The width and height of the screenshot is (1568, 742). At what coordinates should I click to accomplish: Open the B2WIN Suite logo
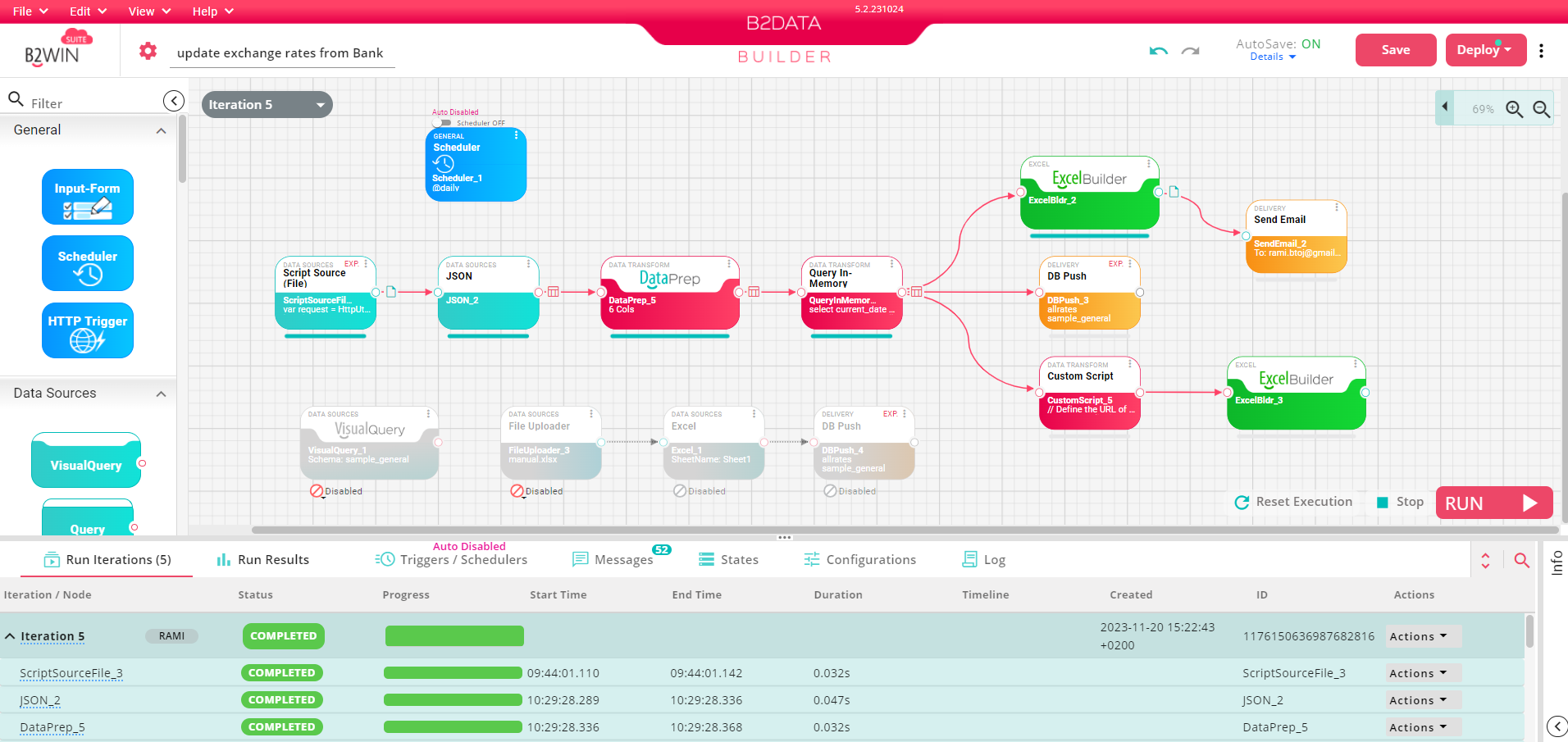click(x=57, y=49)
